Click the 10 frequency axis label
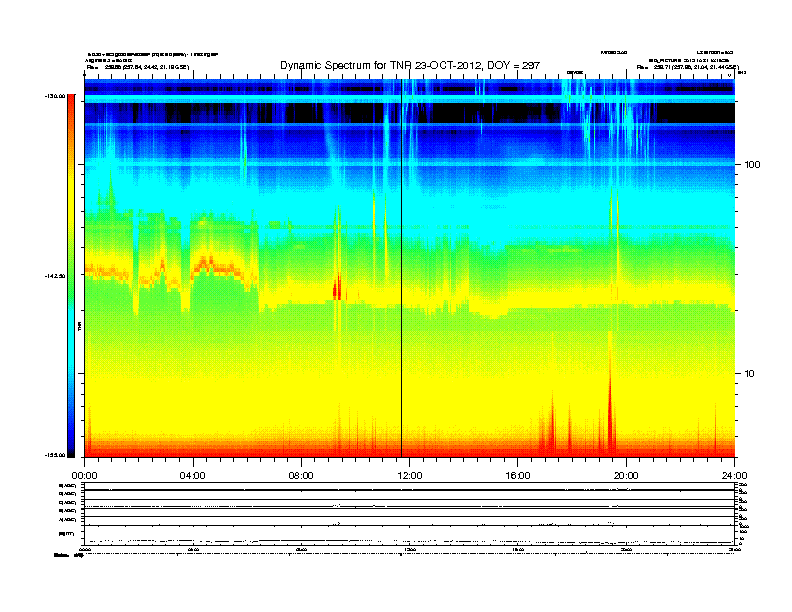The image size is (792, 612). point(750,374)
